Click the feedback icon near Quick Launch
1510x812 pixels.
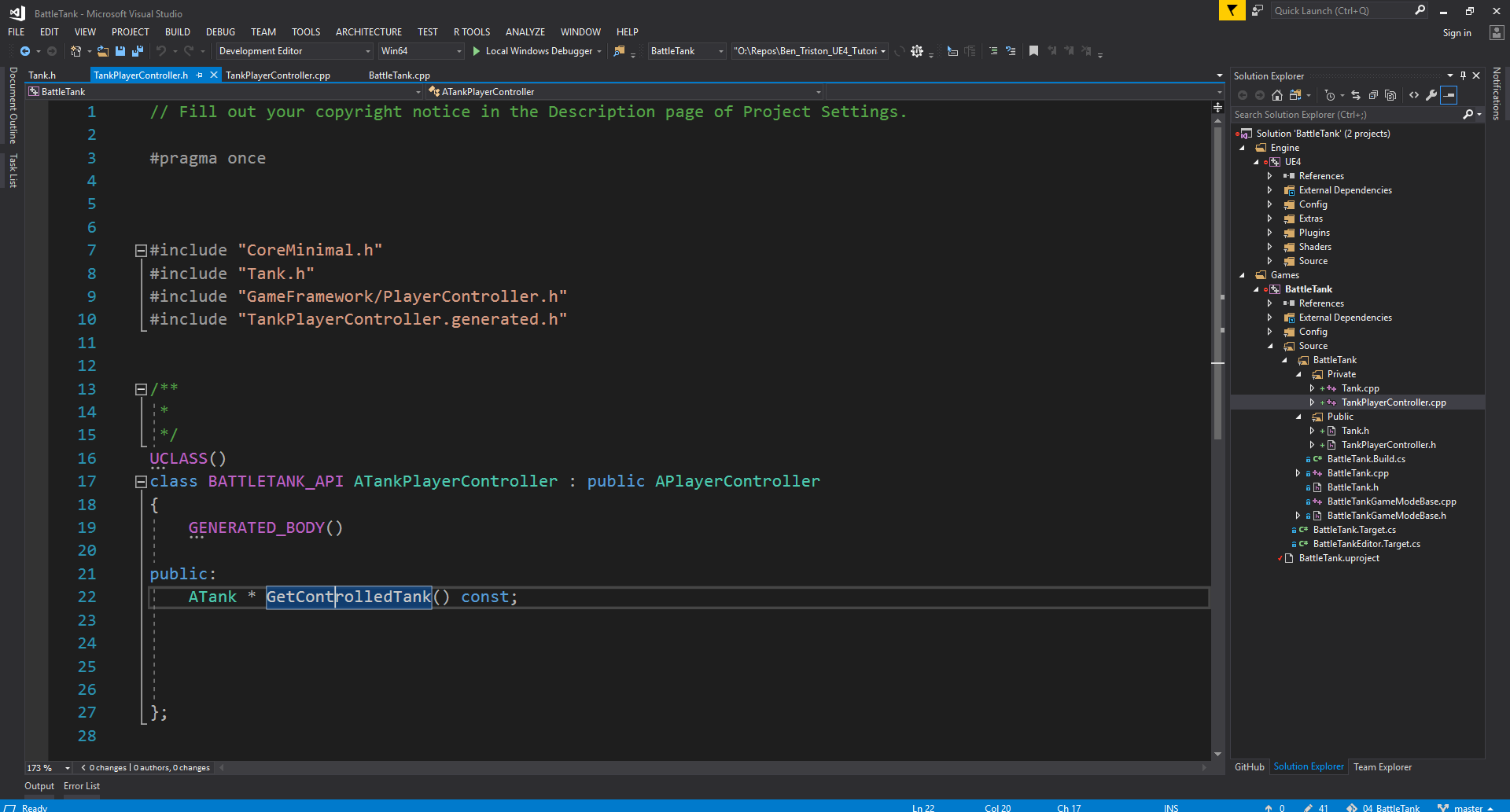tap(1258, 10)
